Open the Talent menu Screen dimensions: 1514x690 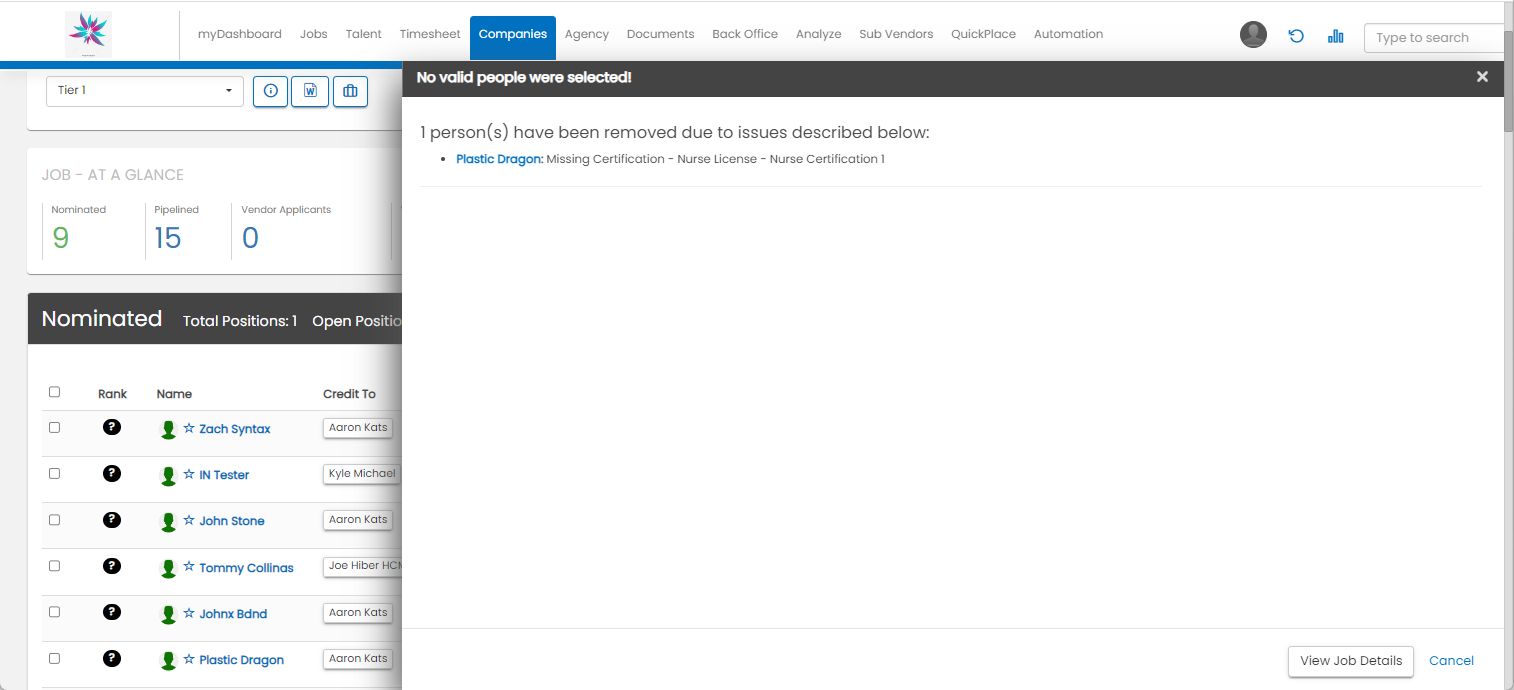click(364, 34)
